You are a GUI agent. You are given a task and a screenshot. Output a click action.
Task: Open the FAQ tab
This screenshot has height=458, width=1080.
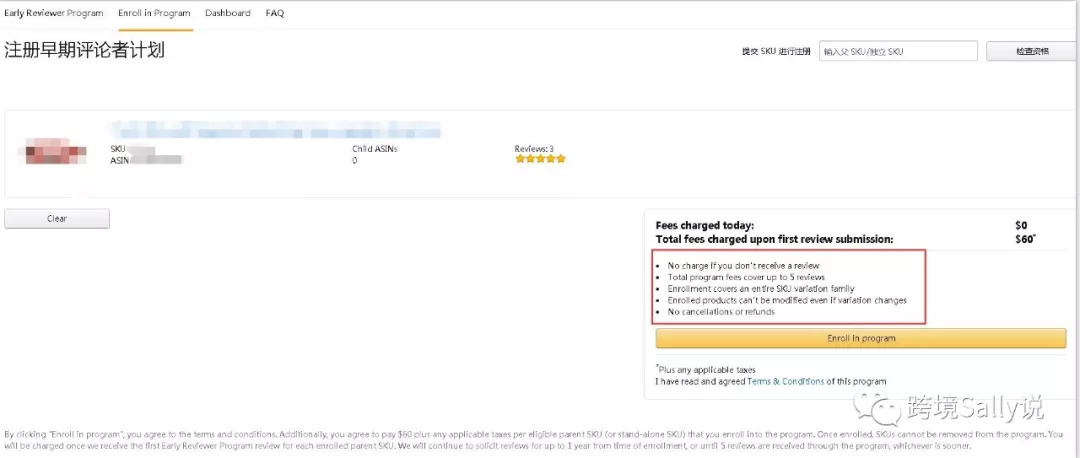point(275,13)
